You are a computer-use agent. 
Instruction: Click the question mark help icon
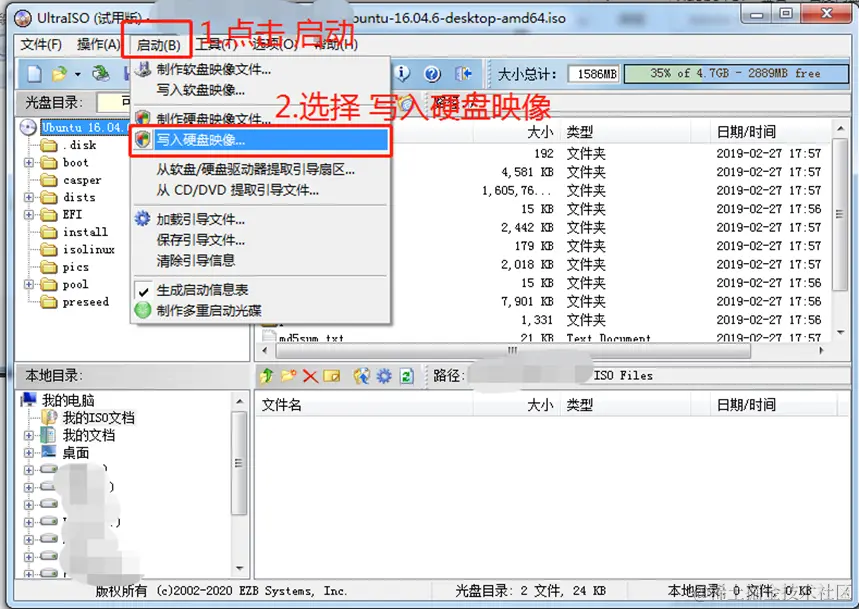[433, 73]
